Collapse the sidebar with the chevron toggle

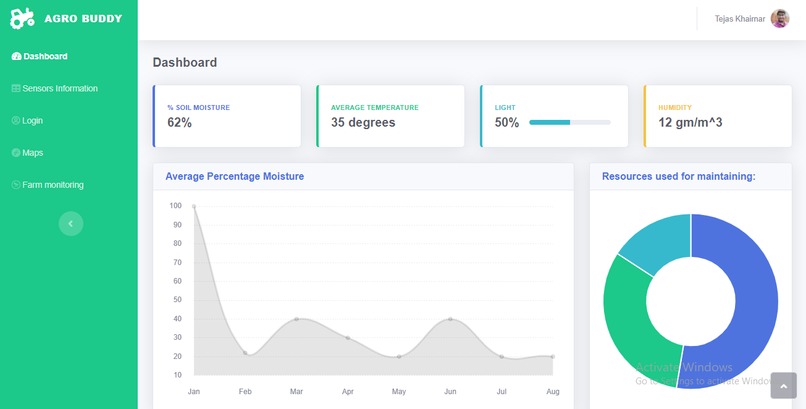pyautogui.click(x=71, y=224)
